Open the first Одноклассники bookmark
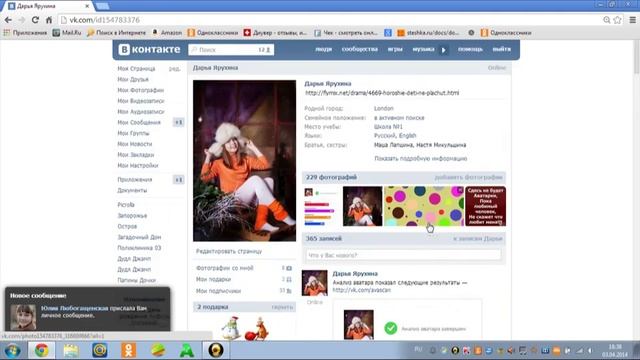The height and width of the screenshot is (360, 640). coord(213,33)
